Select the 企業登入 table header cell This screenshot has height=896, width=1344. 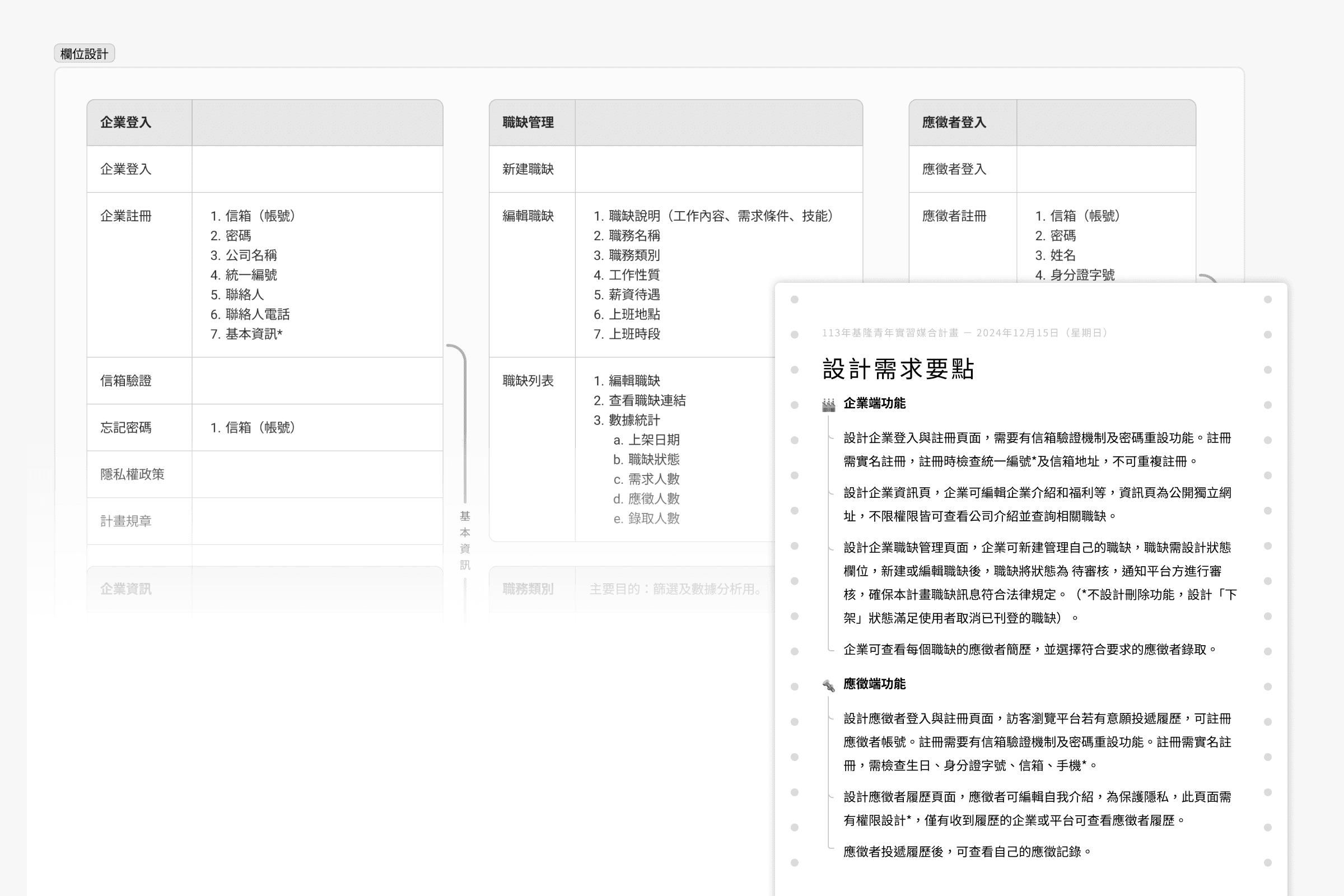(x=125, y=122)
